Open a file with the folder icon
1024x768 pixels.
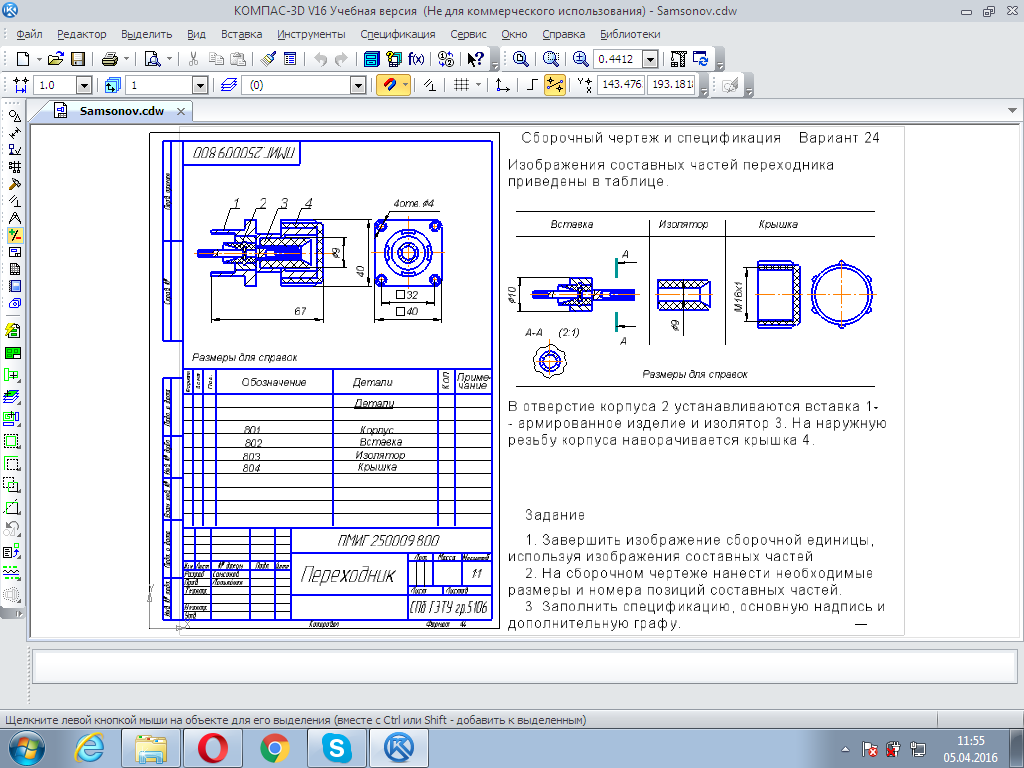(x=56, y=59)
